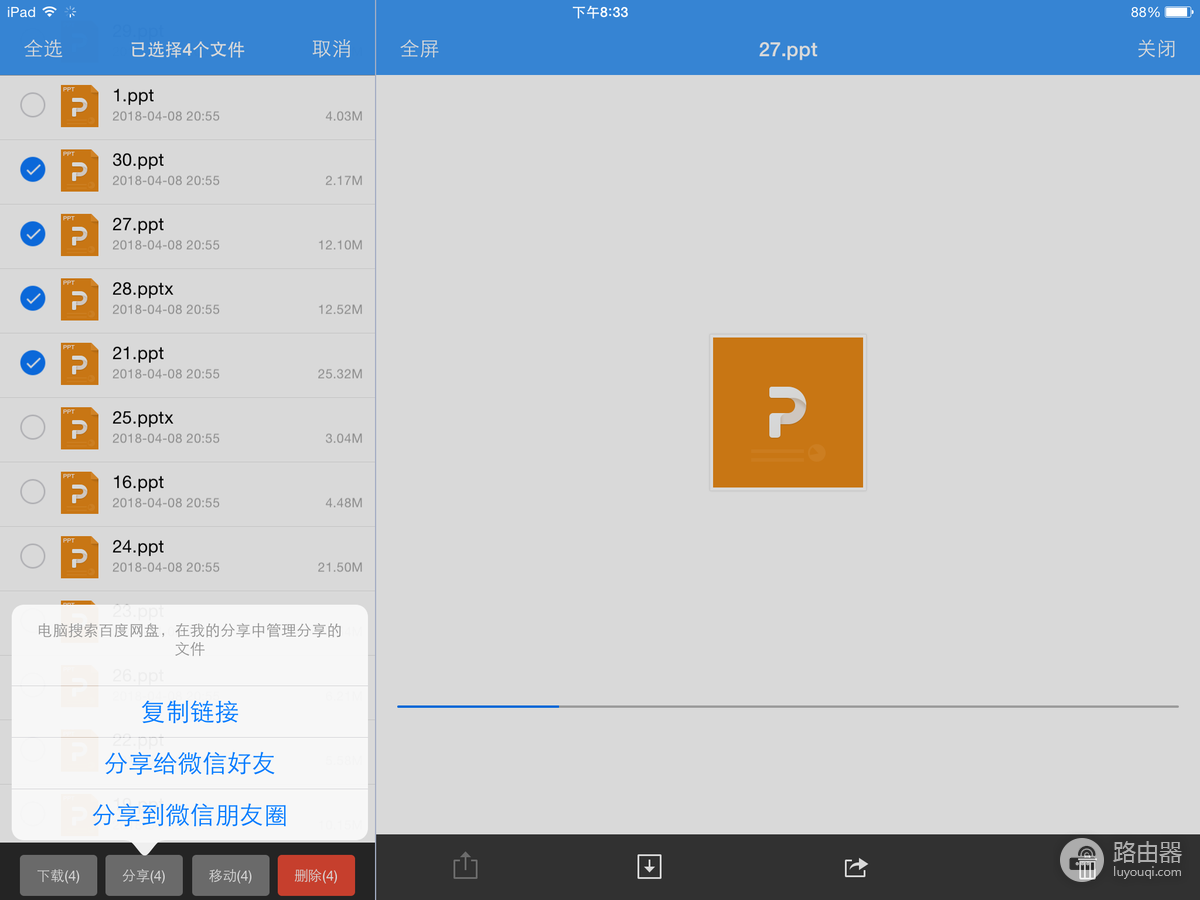Screen dimensions: 1200x900
Task: Tap the 16.ppt file icon
Action: [x=79, y=493]
